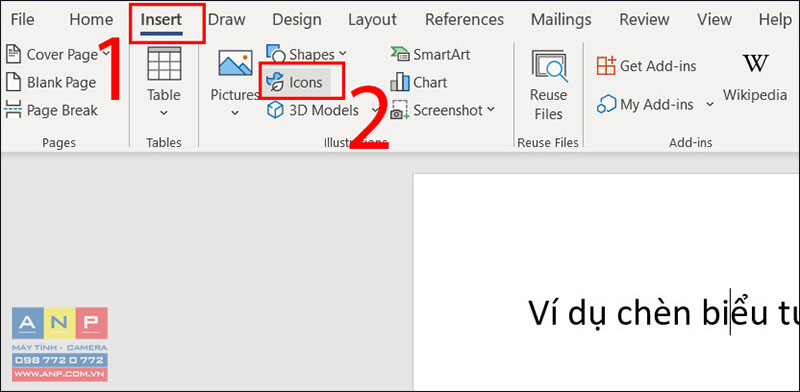Open the Draw tab
The height and width of the screenshot is (392, 800).
pos(227,20)
